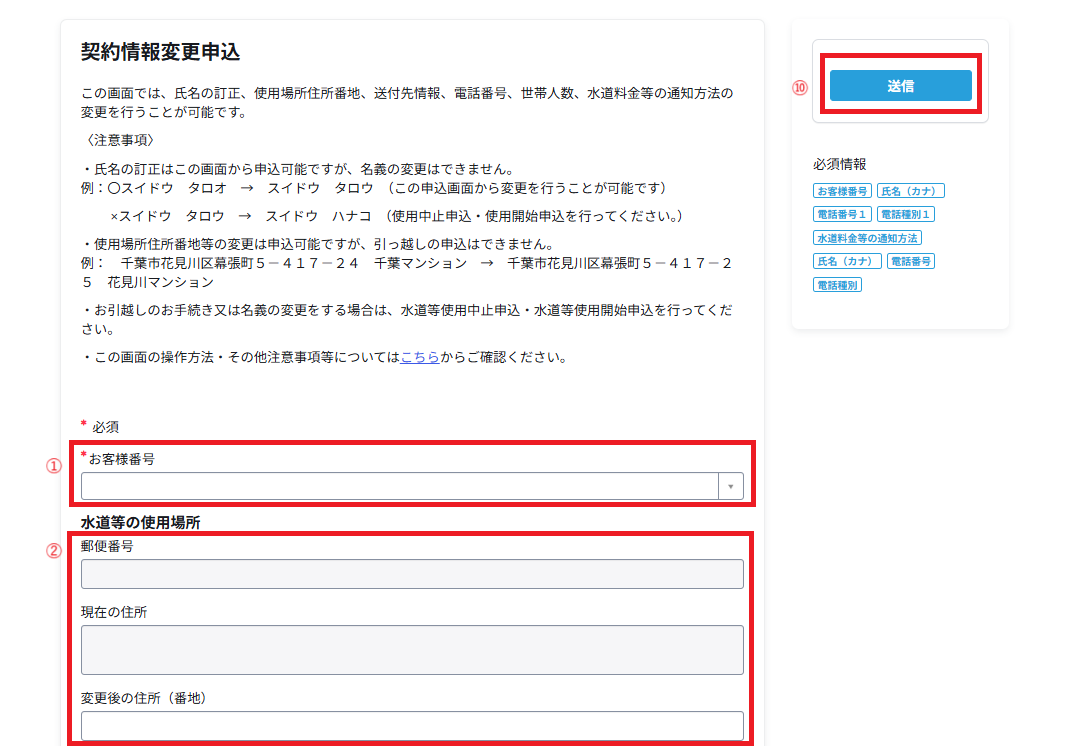Screen dimensions: 1066x746
Task: Click the 電話番号 tag without a number
Action: click(x=911, y=261)
